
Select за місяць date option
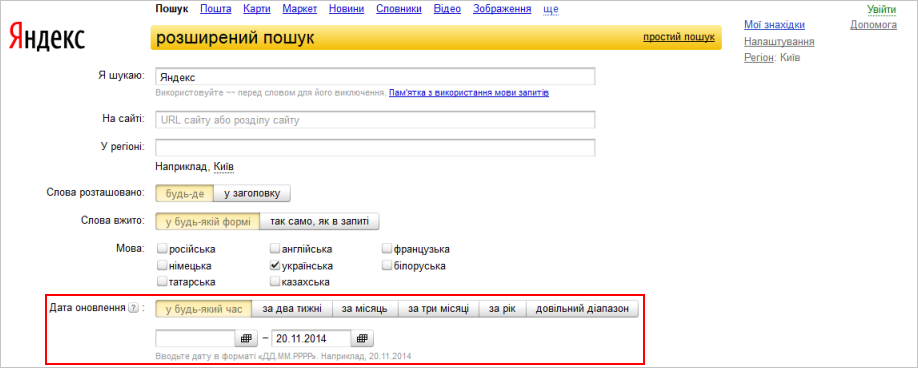365,309
